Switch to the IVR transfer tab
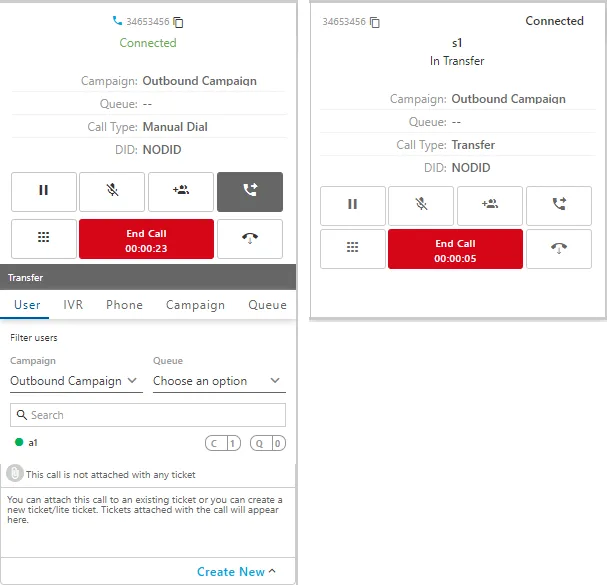This screenshot has height=585, width=607. (x=73, y=305)
